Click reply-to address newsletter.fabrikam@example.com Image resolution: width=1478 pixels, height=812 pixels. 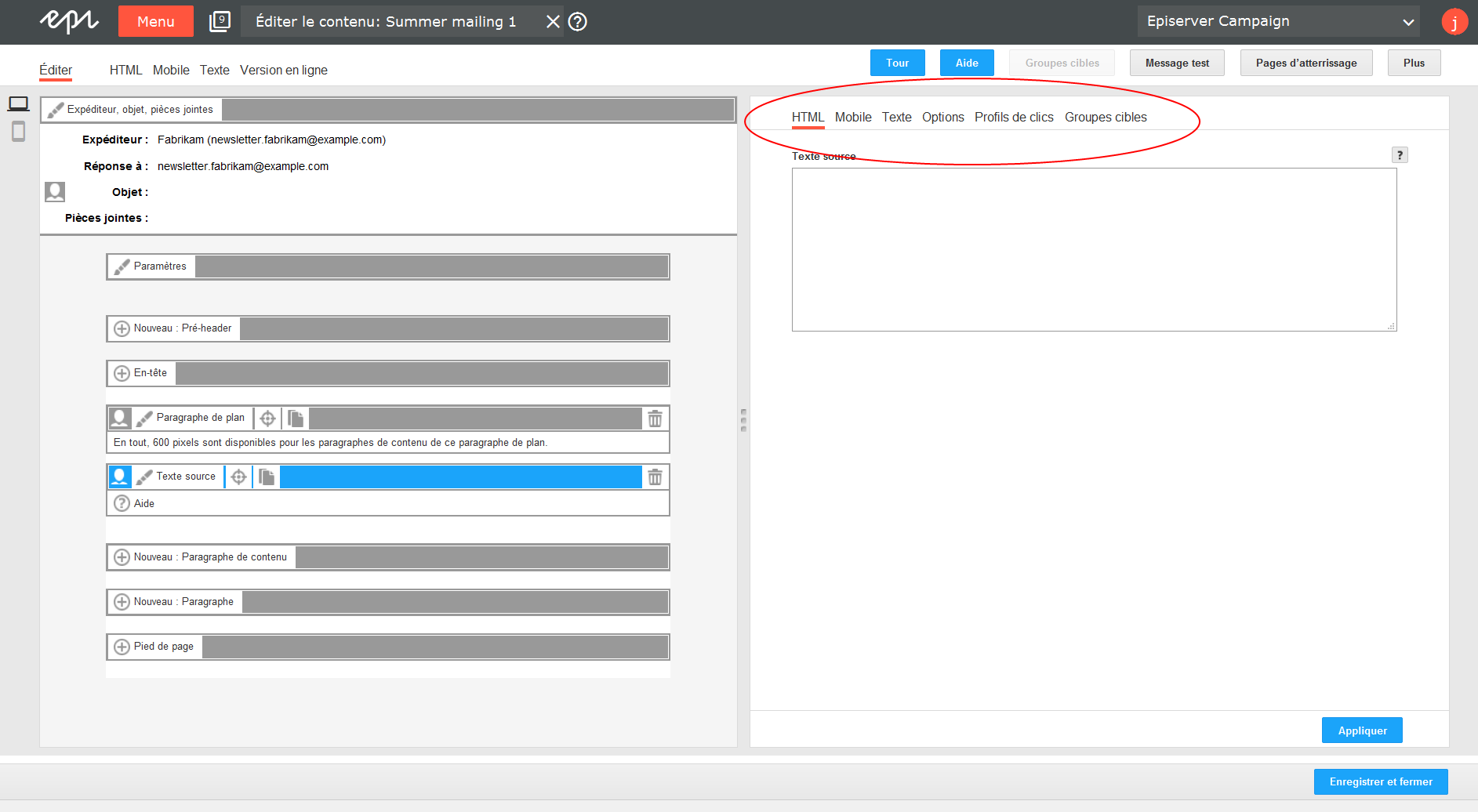pos(243,166)
